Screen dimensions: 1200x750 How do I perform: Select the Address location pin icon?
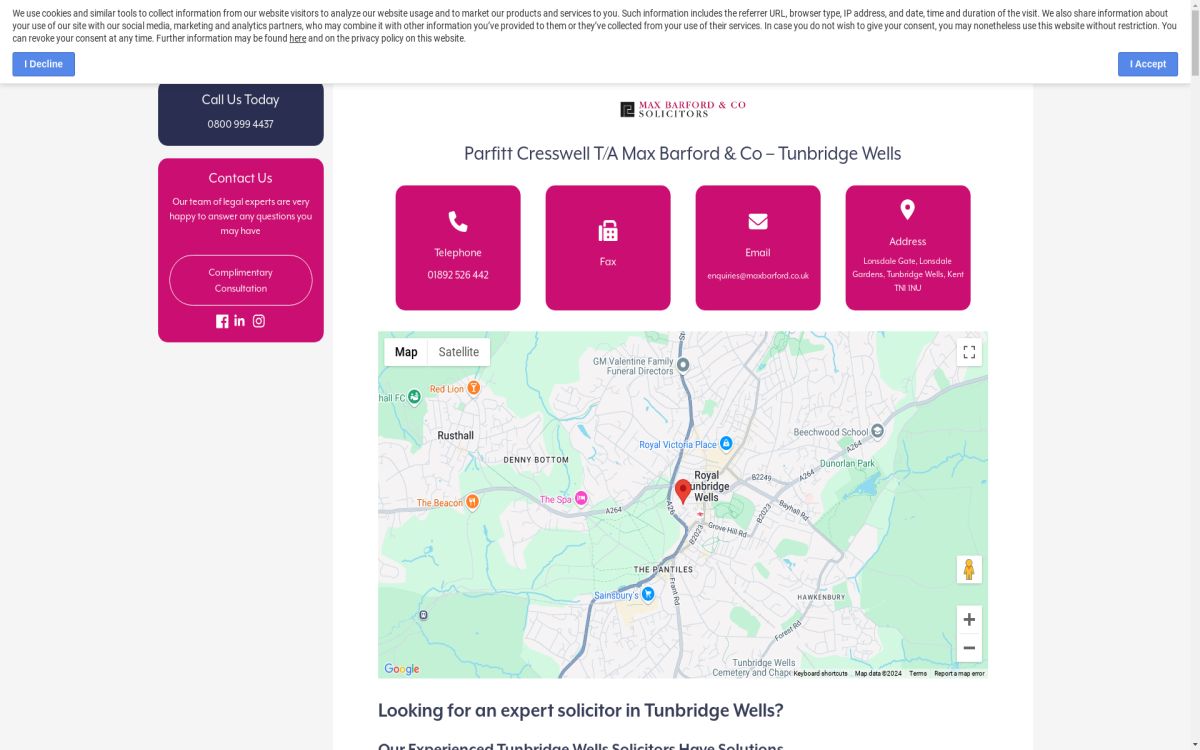[907, 209]
